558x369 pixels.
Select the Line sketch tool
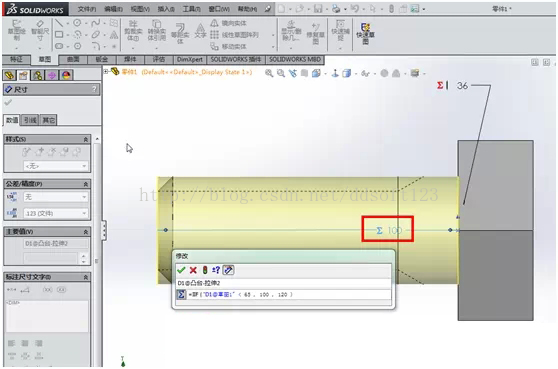(59, 23)
